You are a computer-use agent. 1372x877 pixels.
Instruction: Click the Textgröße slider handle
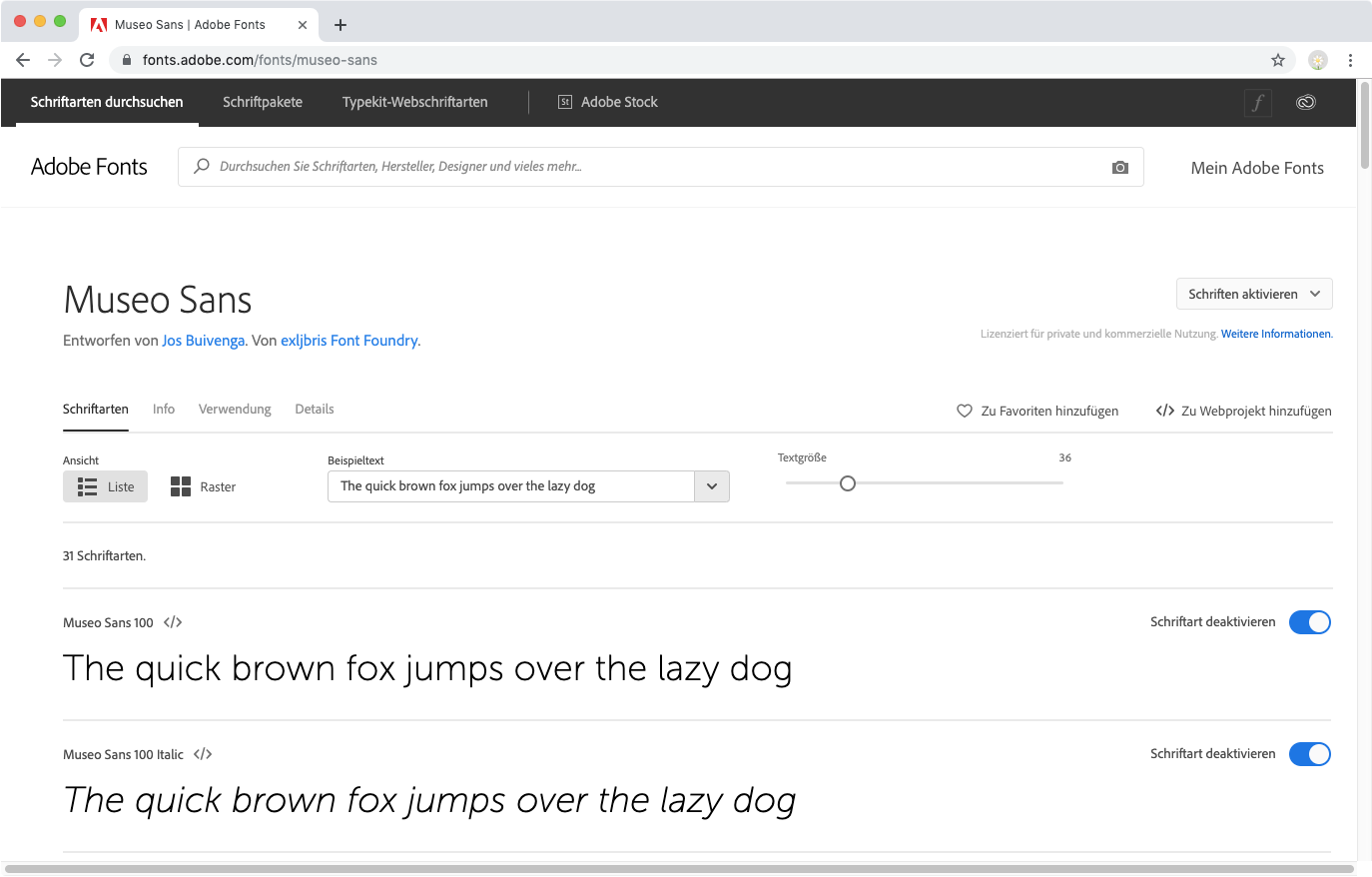[848, 483]
